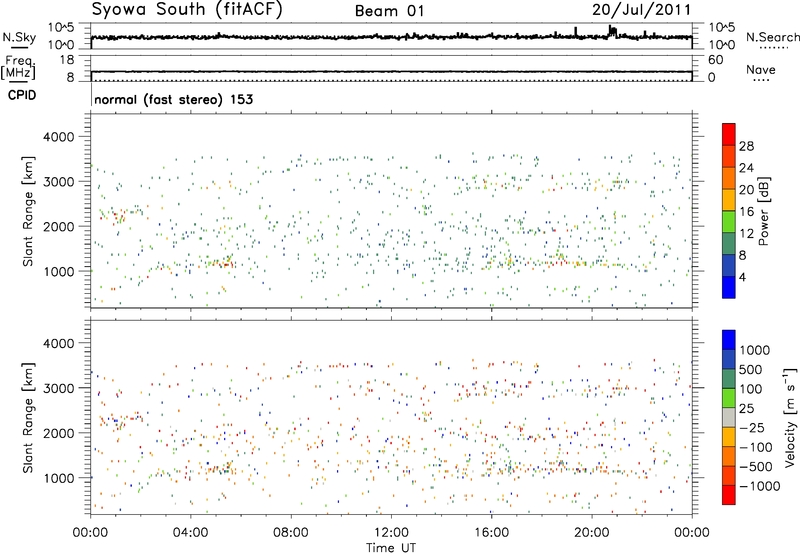
Task: Click the gray -25 to 25 velocity swatch
Action: (729, 418)
